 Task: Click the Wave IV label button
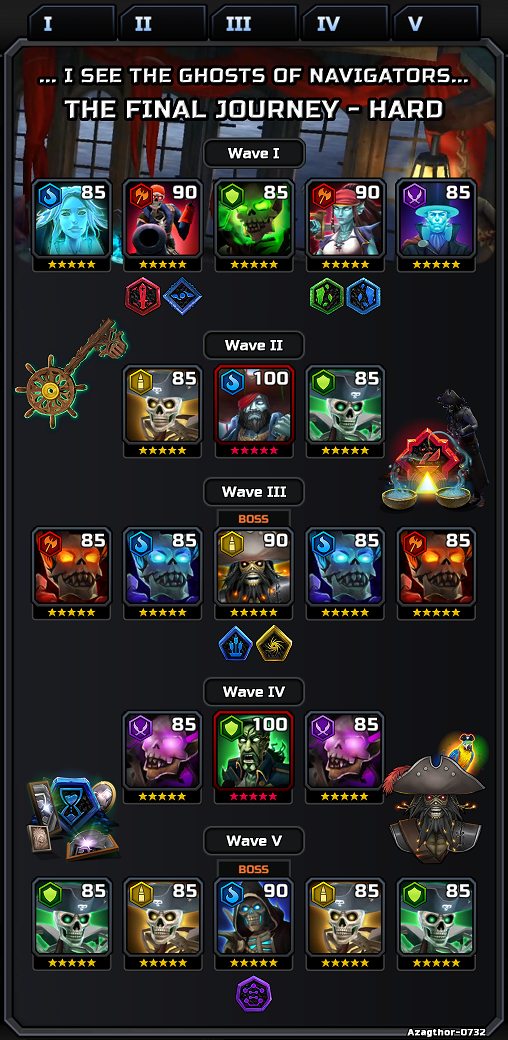254,692
